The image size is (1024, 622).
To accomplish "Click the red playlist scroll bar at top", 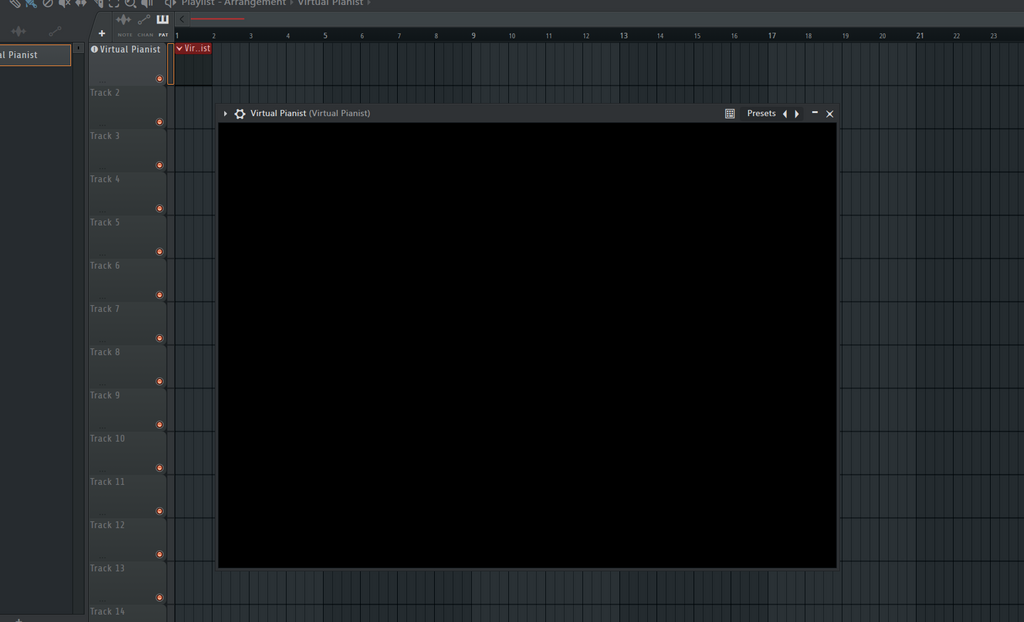I will click(217, 19).
